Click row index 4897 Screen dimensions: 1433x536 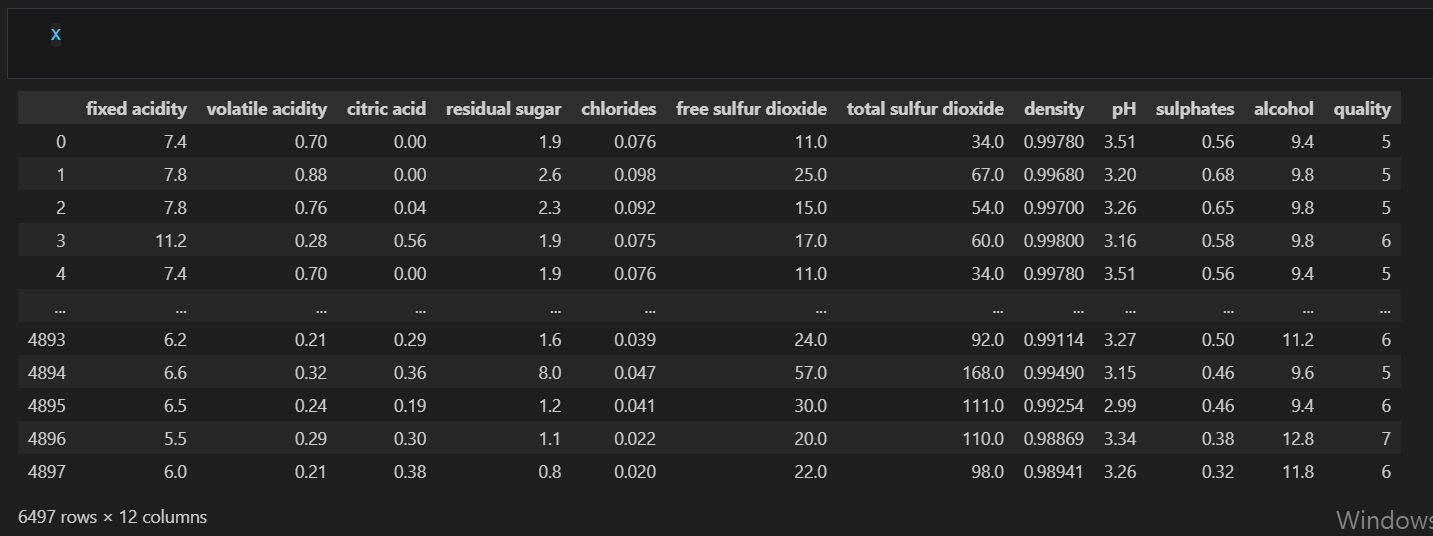pos(47,472)
